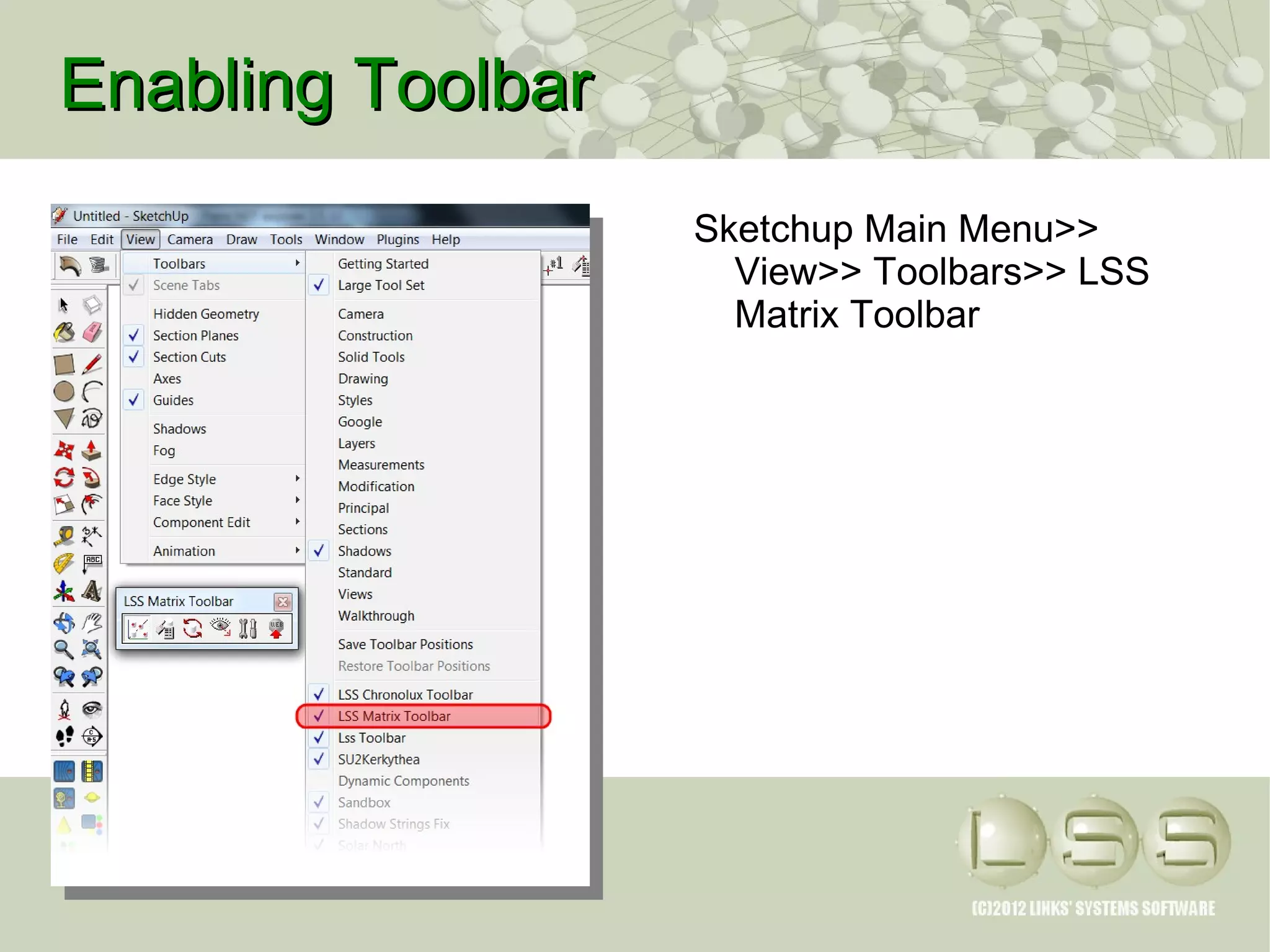Expand the Face Style submenu
This screenshot has height=952, width=1270.
coord(213,501)
